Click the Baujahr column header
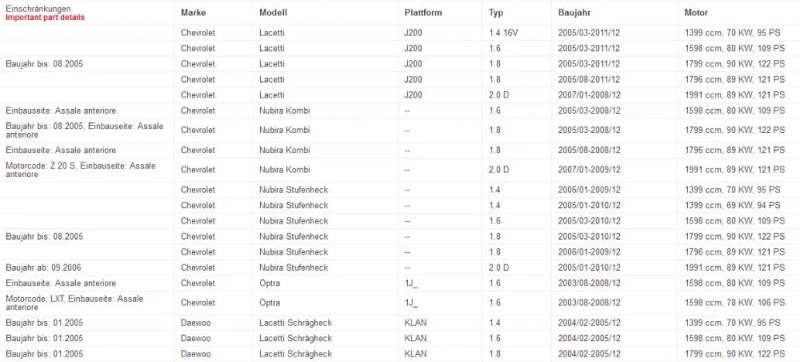Screen dimensions: 800x362 (574, 13)
